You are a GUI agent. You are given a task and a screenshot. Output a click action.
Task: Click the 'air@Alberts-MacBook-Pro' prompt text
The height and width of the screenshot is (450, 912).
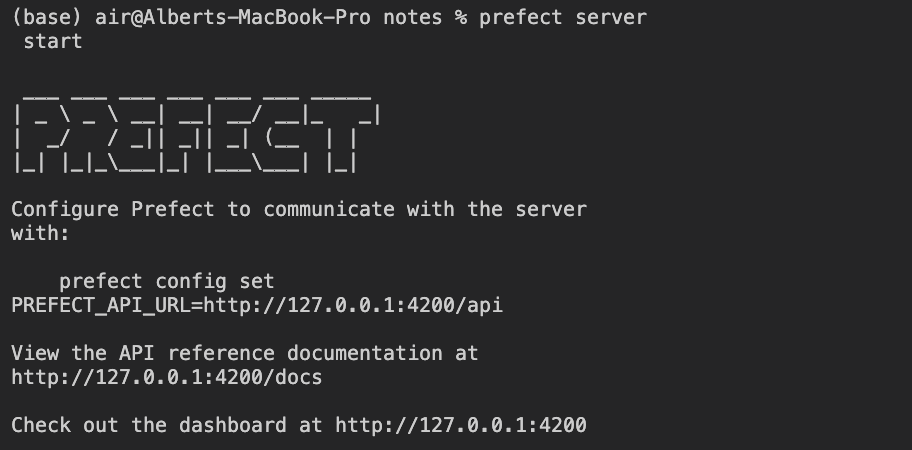click(x=233, y=17)
